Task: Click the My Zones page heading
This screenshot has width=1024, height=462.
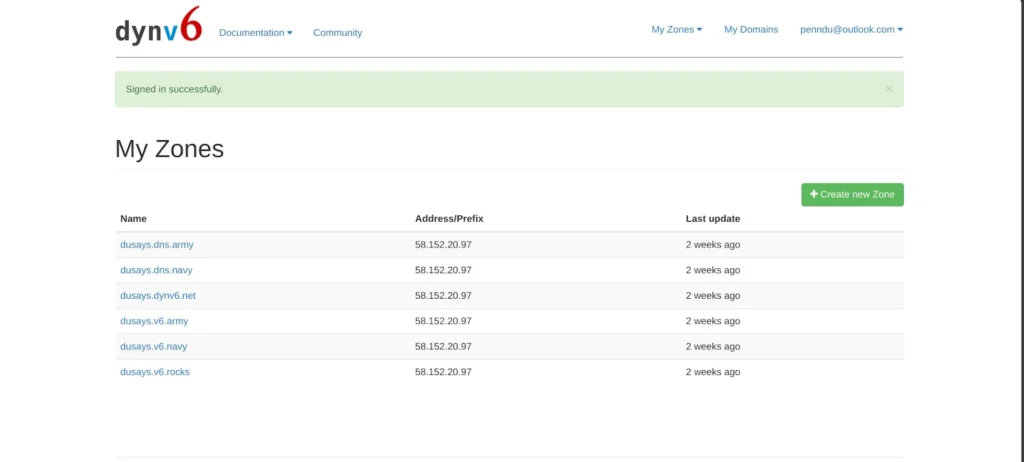Action: (x=169, y=149)
